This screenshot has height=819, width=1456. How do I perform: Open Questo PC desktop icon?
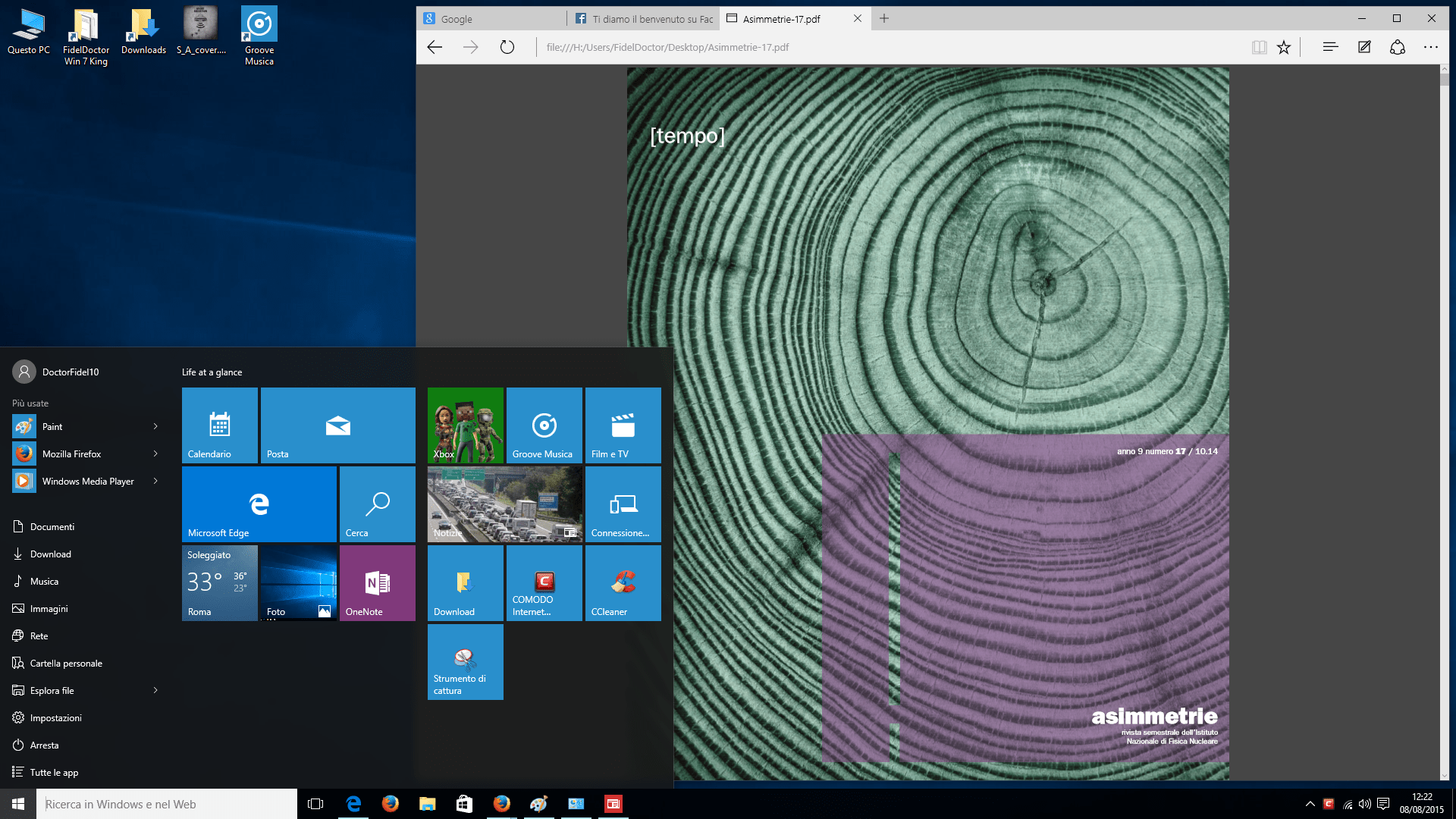pos(29,32)
